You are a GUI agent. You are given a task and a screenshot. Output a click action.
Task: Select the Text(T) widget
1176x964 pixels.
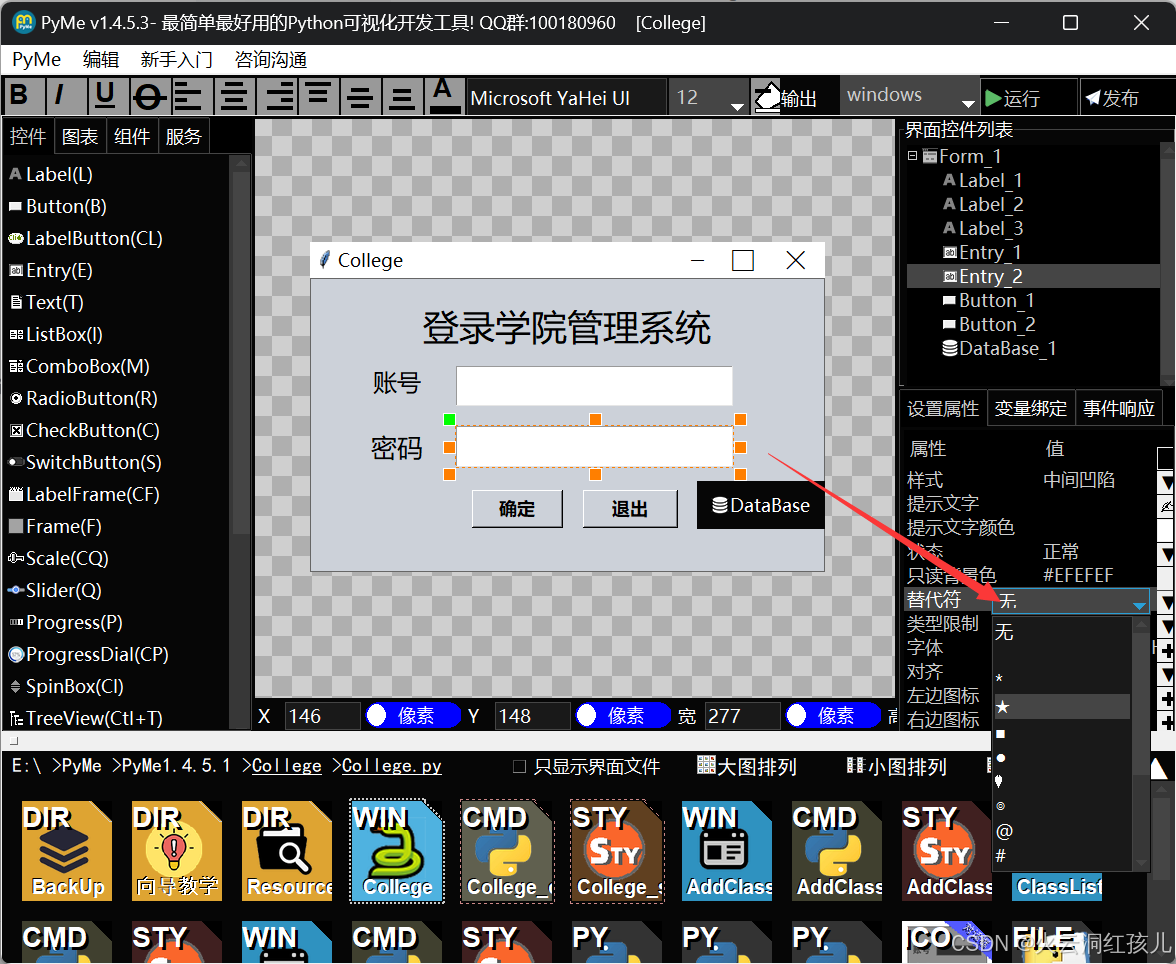pos(46,302)
